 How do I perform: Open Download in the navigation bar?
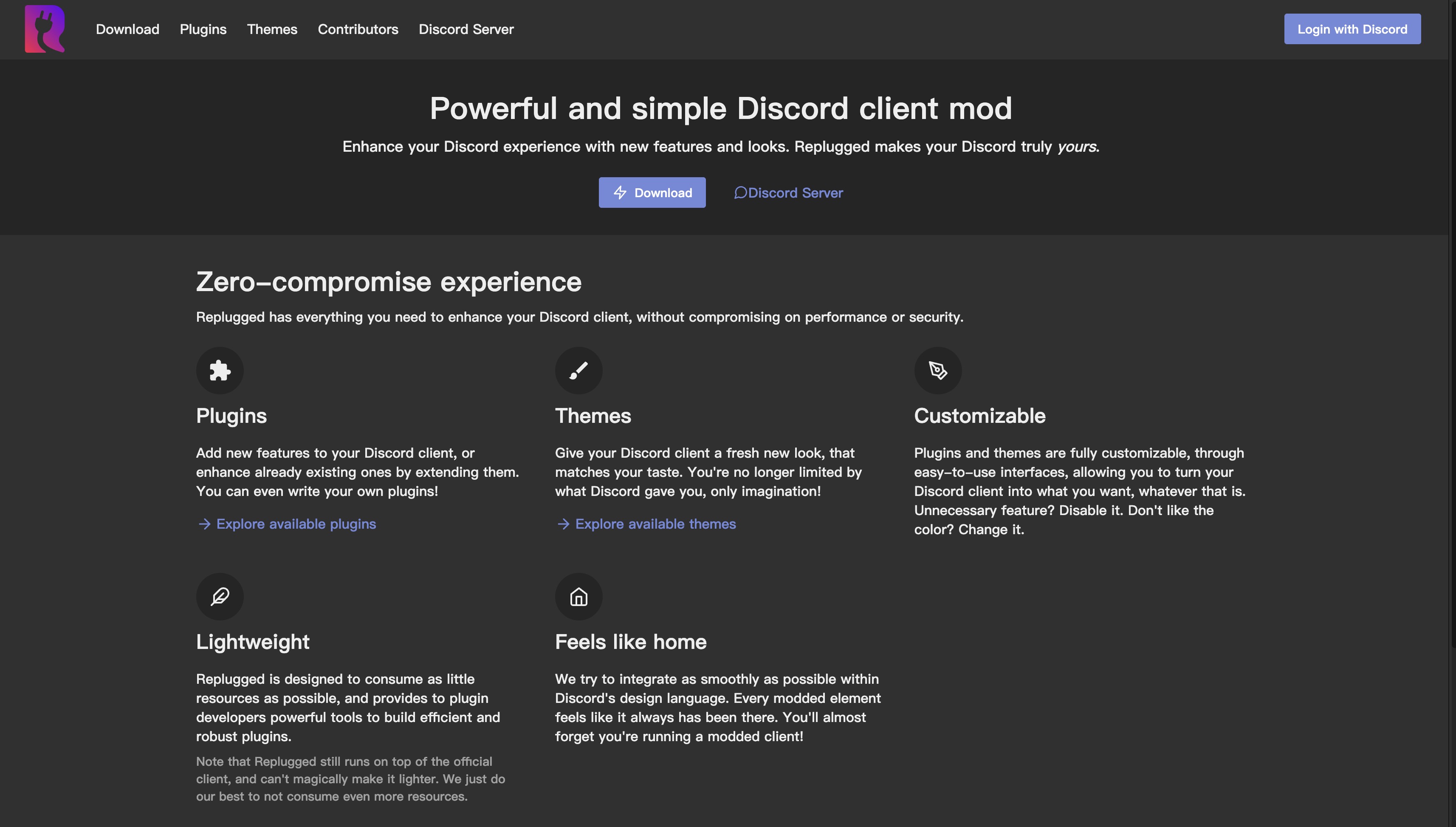tap(127, 29)
